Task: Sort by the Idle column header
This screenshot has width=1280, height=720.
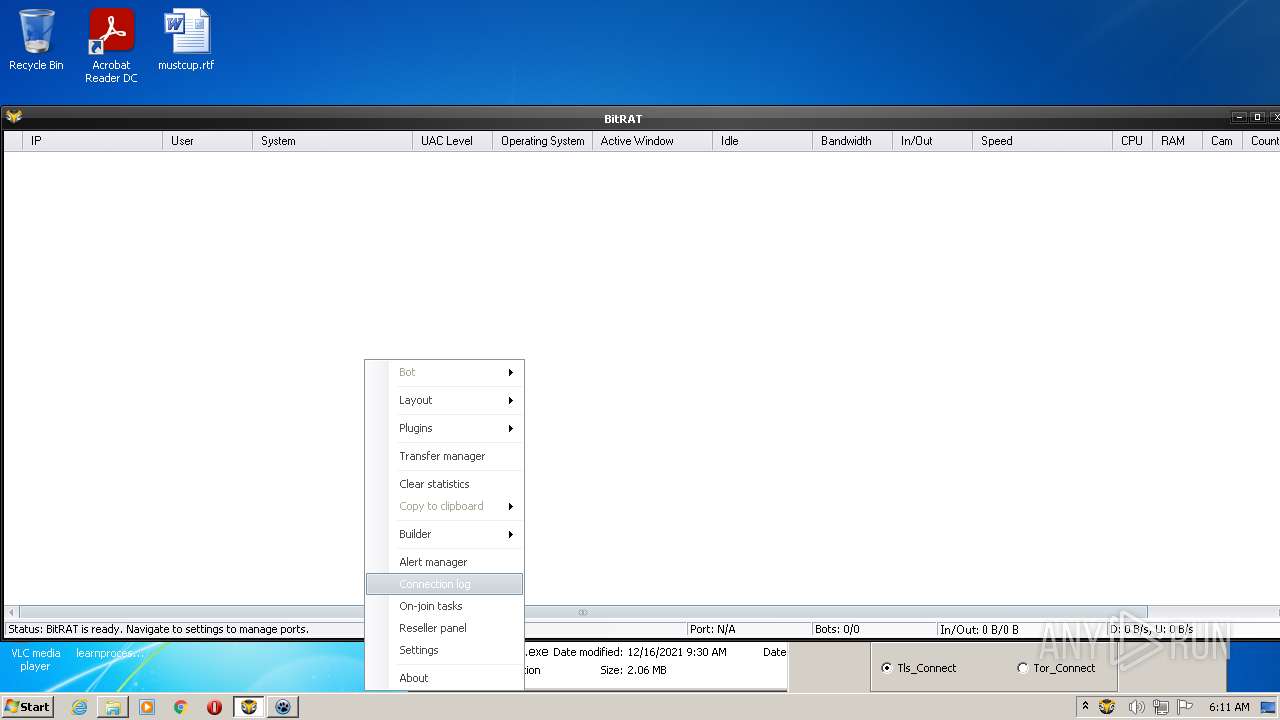Action: (762, 141)
